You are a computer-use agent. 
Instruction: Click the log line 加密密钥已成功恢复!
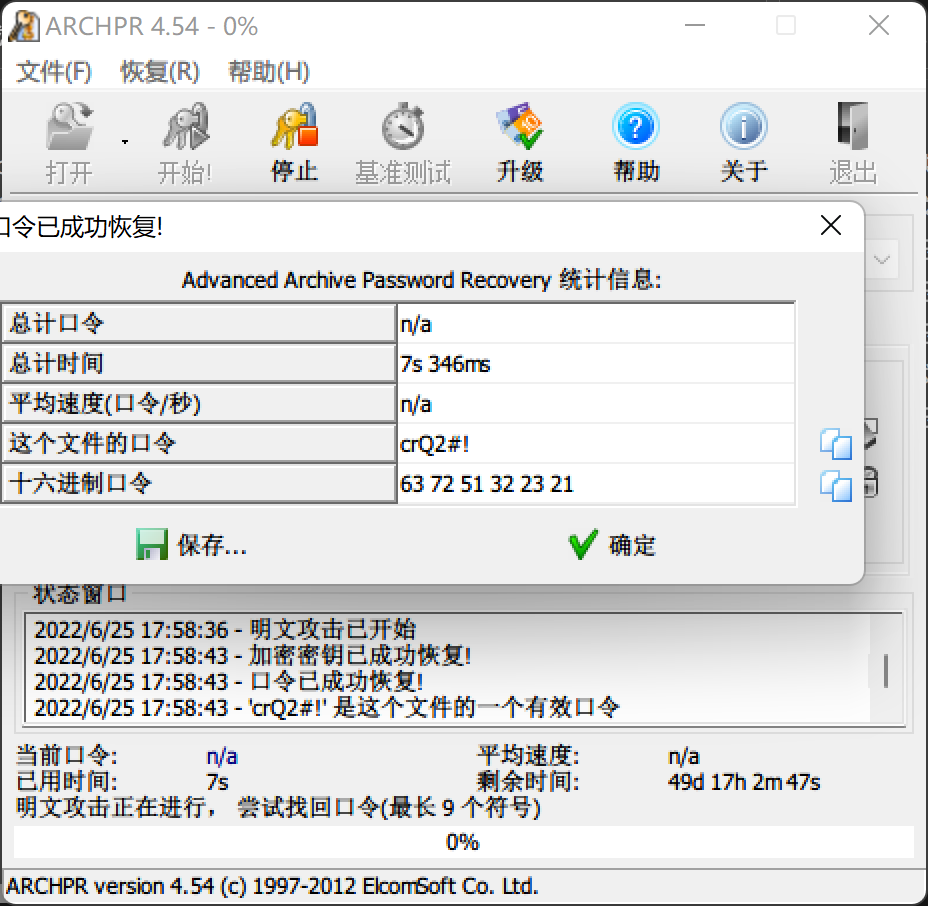pyautogui.click(x=253, y=656)
